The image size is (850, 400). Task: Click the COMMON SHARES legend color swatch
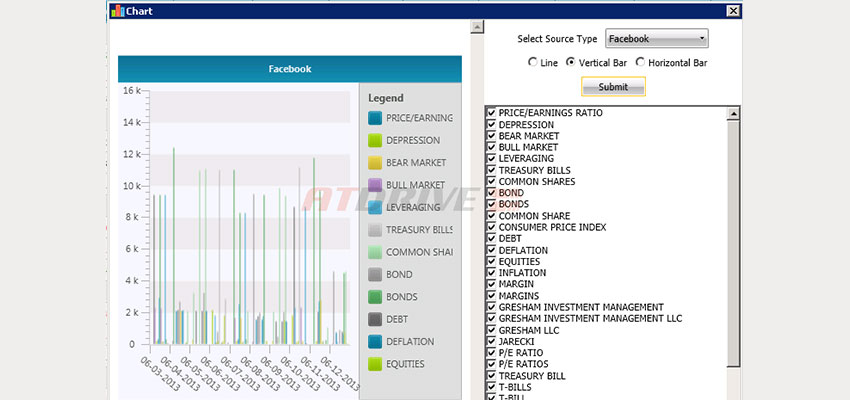pos(375,252)
